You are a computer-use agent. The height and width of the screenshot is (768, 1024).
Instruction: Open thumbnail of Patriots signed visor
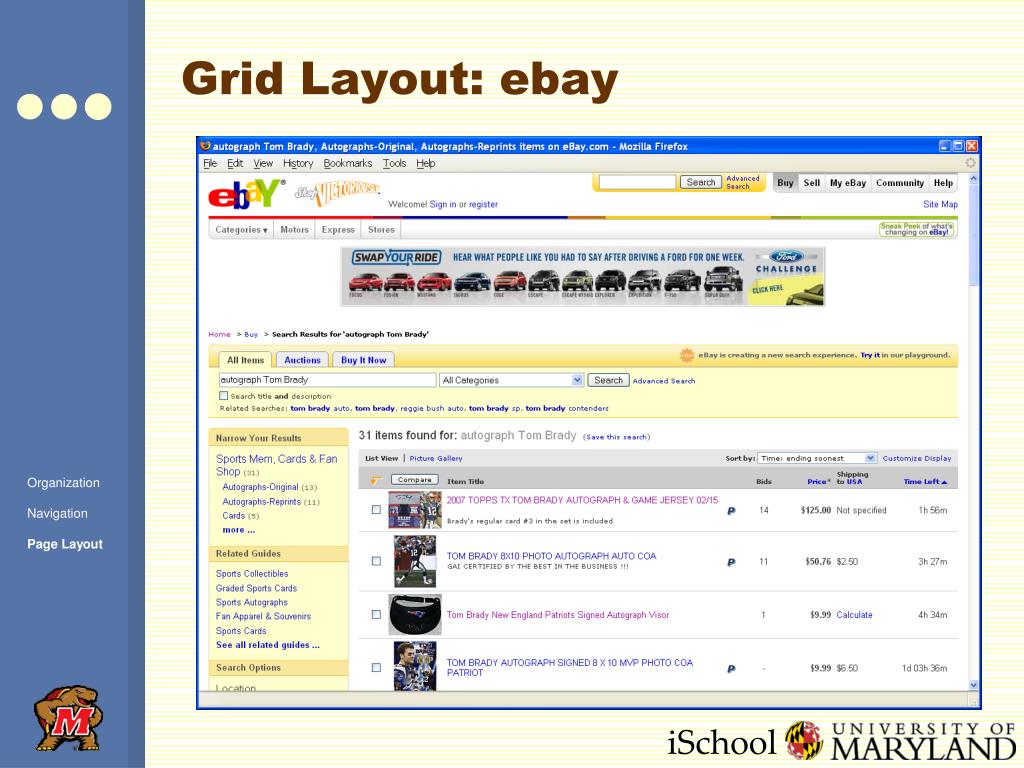coord(415,614)
